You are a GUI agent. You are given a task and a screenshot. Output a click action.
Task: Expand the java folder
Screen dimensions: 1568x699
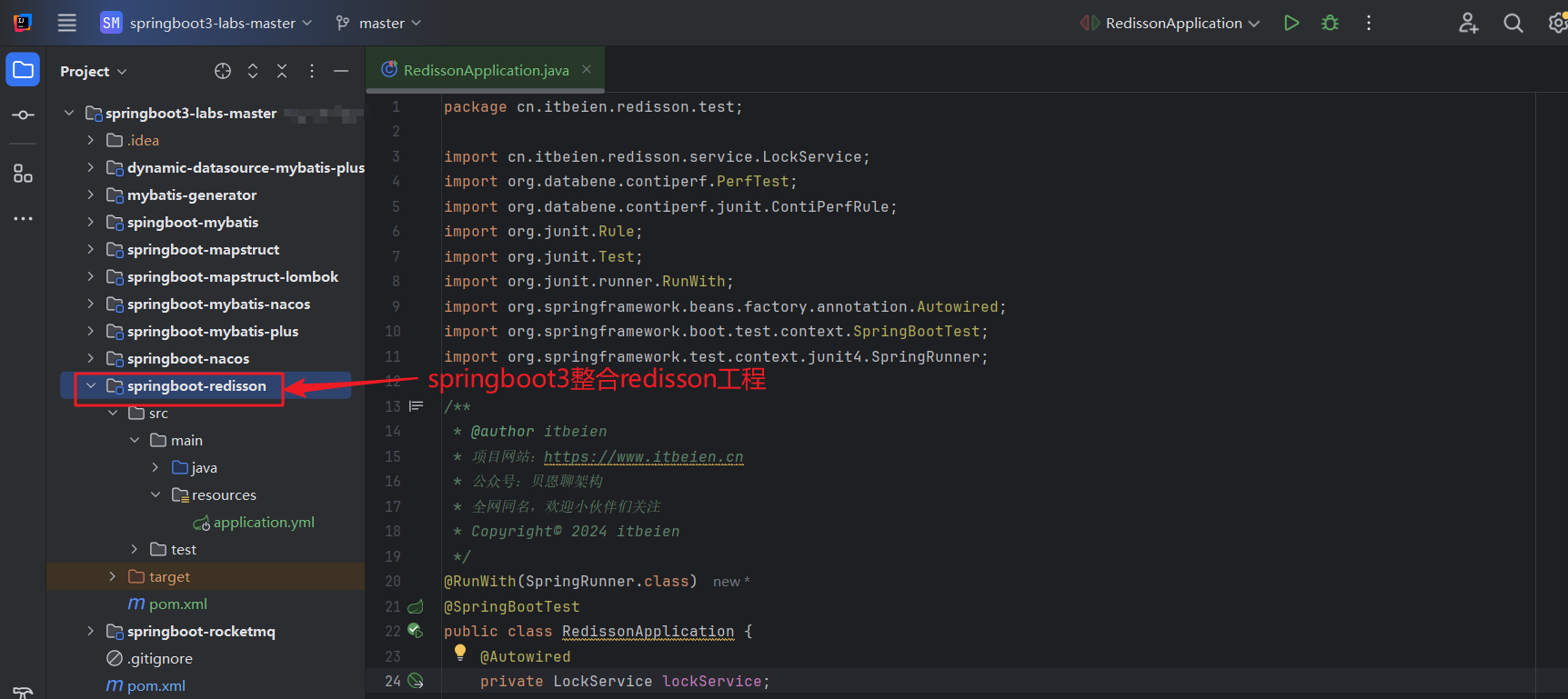point(156,467)
